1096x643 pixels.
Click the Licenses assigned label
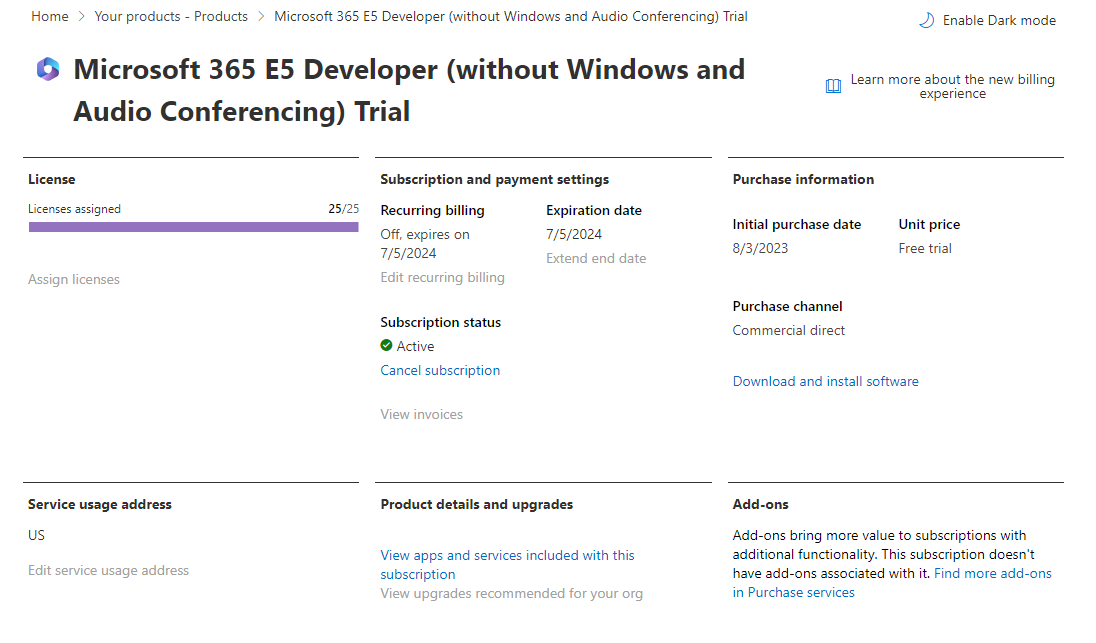click(x=74, y=209)
